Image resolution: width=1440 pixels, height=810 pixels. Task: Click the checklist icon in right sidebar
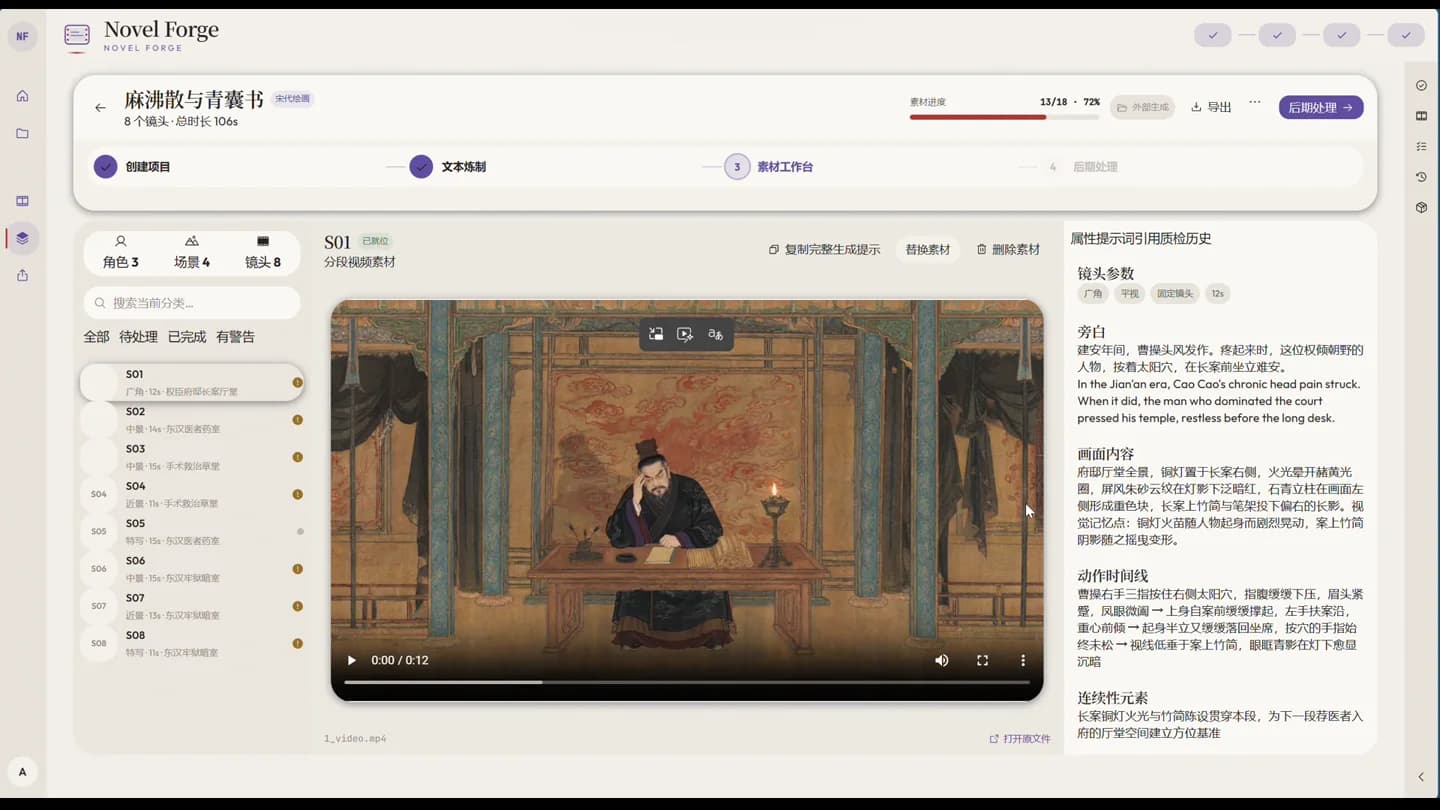(1421, 146)
